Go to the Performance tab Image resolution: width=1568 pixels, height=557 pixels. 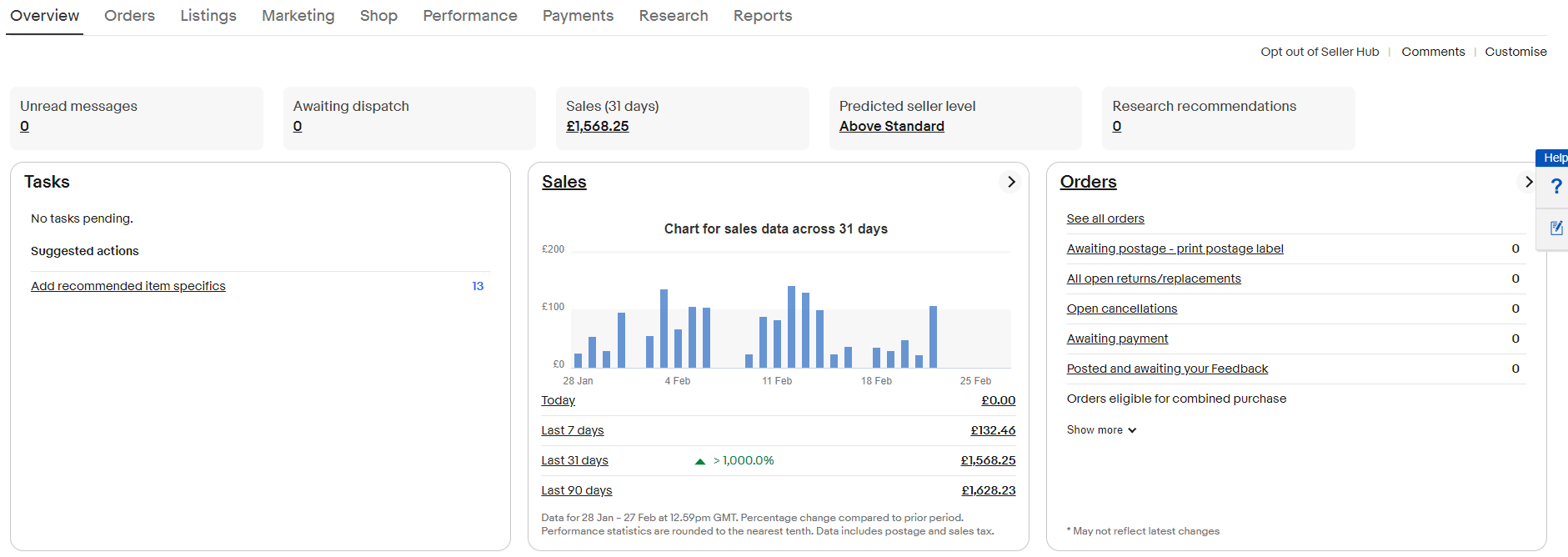[x=469, y=16]
